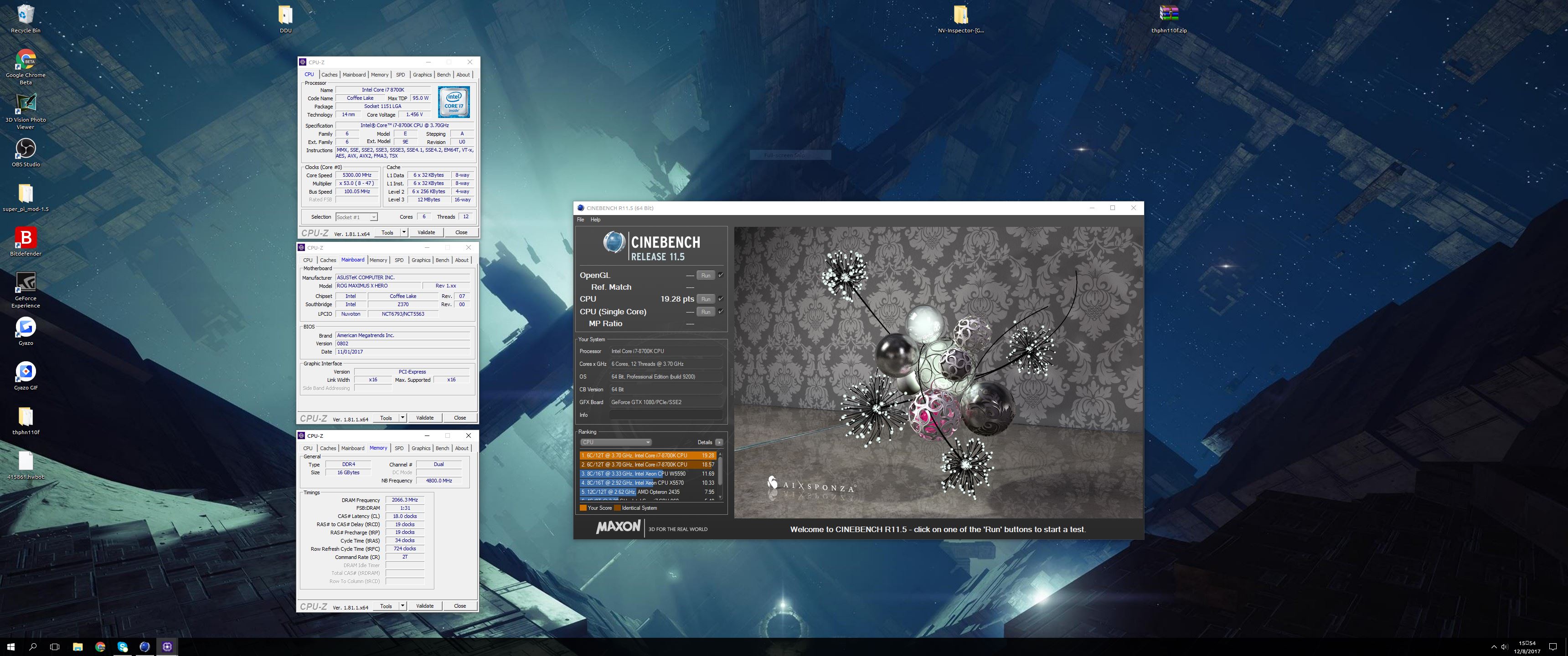
Task: Click Chrome Beta taskbar icon
Action: 100,647
